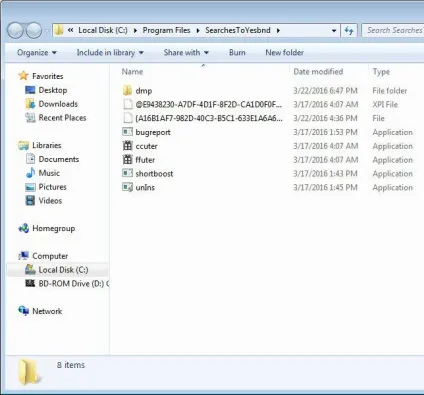This screenshot has width=424, height=395.
Task: Click the Documents library icon
Action: pyautogui.click(x=30, y=159)
